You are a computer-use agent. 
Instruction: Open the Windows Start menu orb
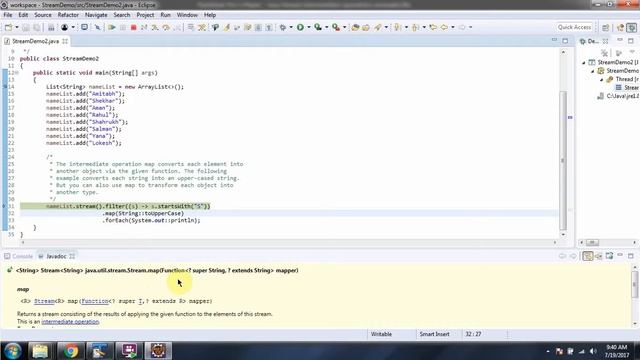coord(13,351)
